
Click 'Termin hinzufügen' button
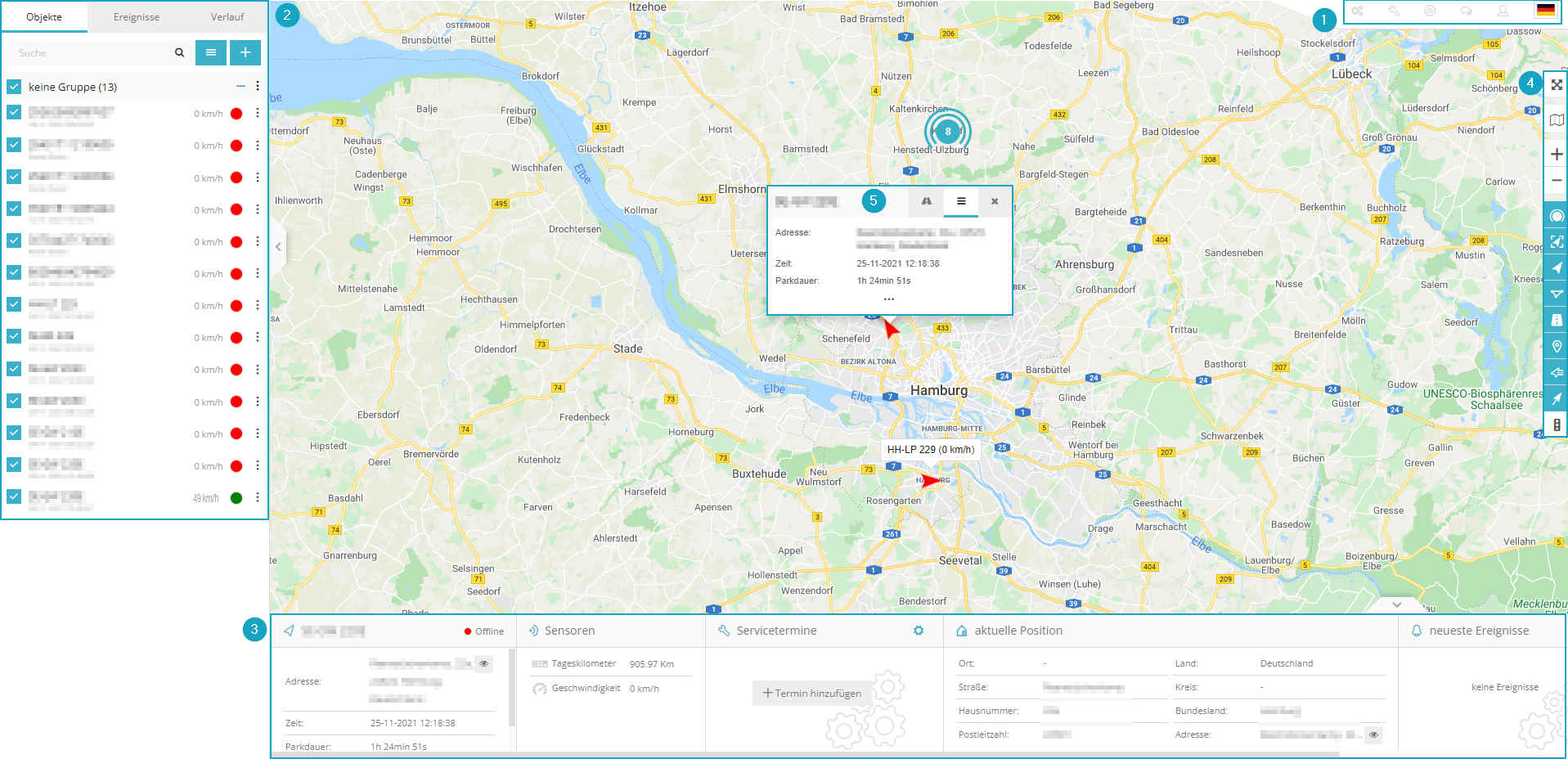point(811,693)
